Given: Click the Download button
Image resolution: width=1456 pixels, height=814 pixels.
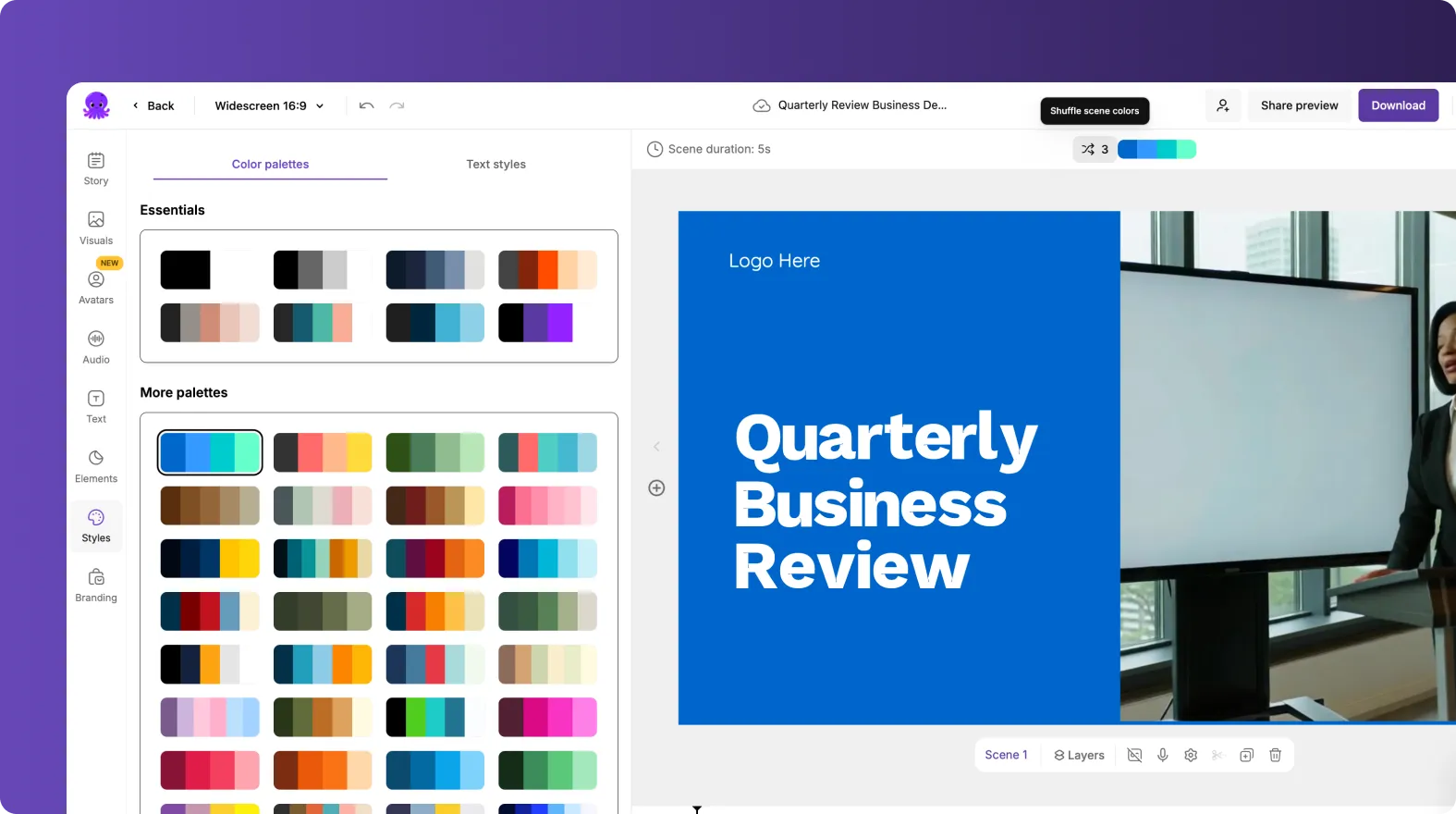Looking at the screenshot, I should click(1398, 105).
